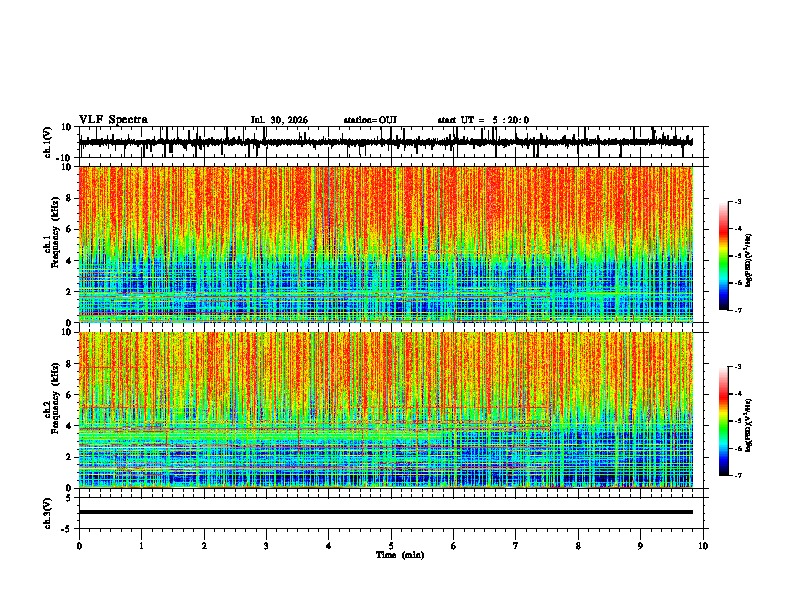792x612 pixels.
Task: Click the "1" tick on the time axis
Action: [141, 546]
